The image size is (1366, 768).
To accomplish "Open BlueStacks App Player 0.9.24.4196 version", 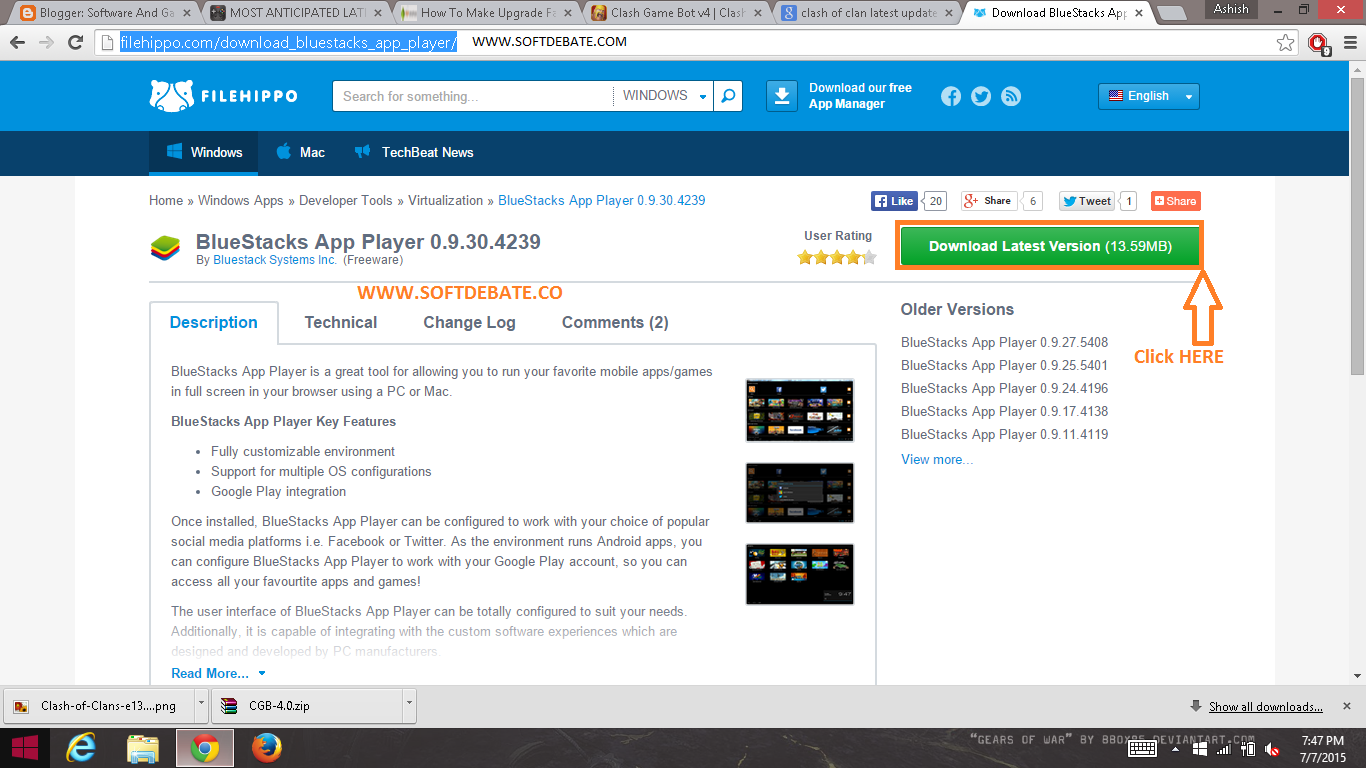I will 1004,388.
